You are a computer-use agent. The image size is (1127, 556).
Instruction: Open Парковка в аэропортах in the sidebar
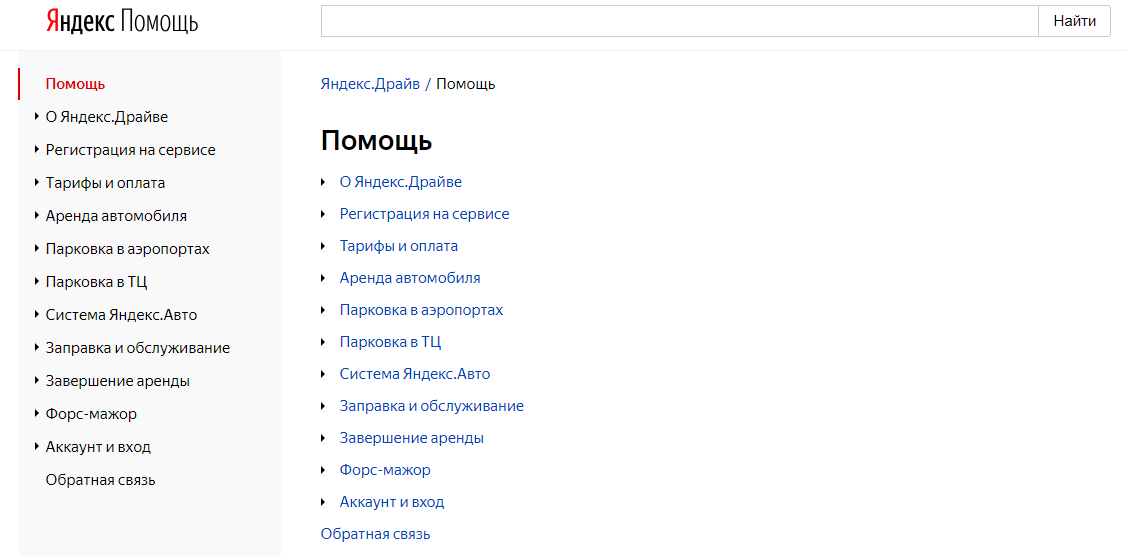point(128,249)
